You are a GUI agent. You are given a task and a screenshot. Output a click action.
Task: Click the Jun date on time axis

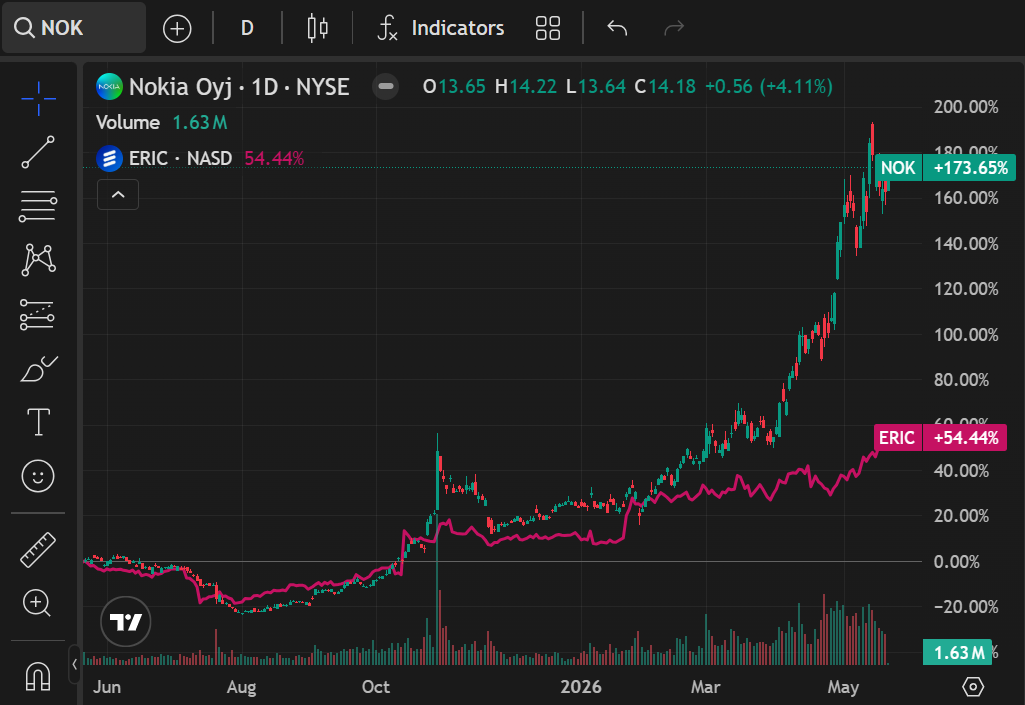pyautogui.click(x=107, y=687)
